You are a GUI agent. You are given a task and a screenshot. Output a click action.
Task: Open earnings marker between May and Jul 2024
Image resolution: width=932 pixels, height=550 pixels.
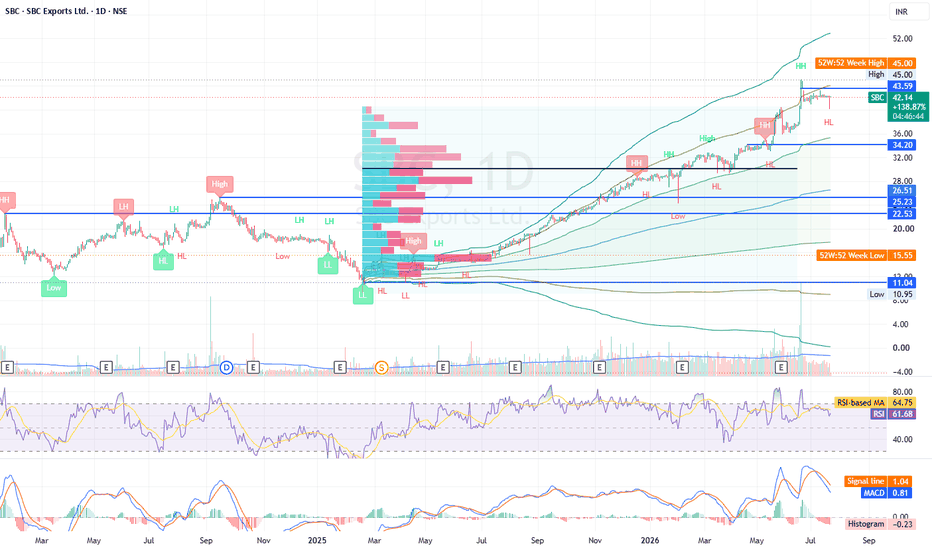tap(106, 367)
